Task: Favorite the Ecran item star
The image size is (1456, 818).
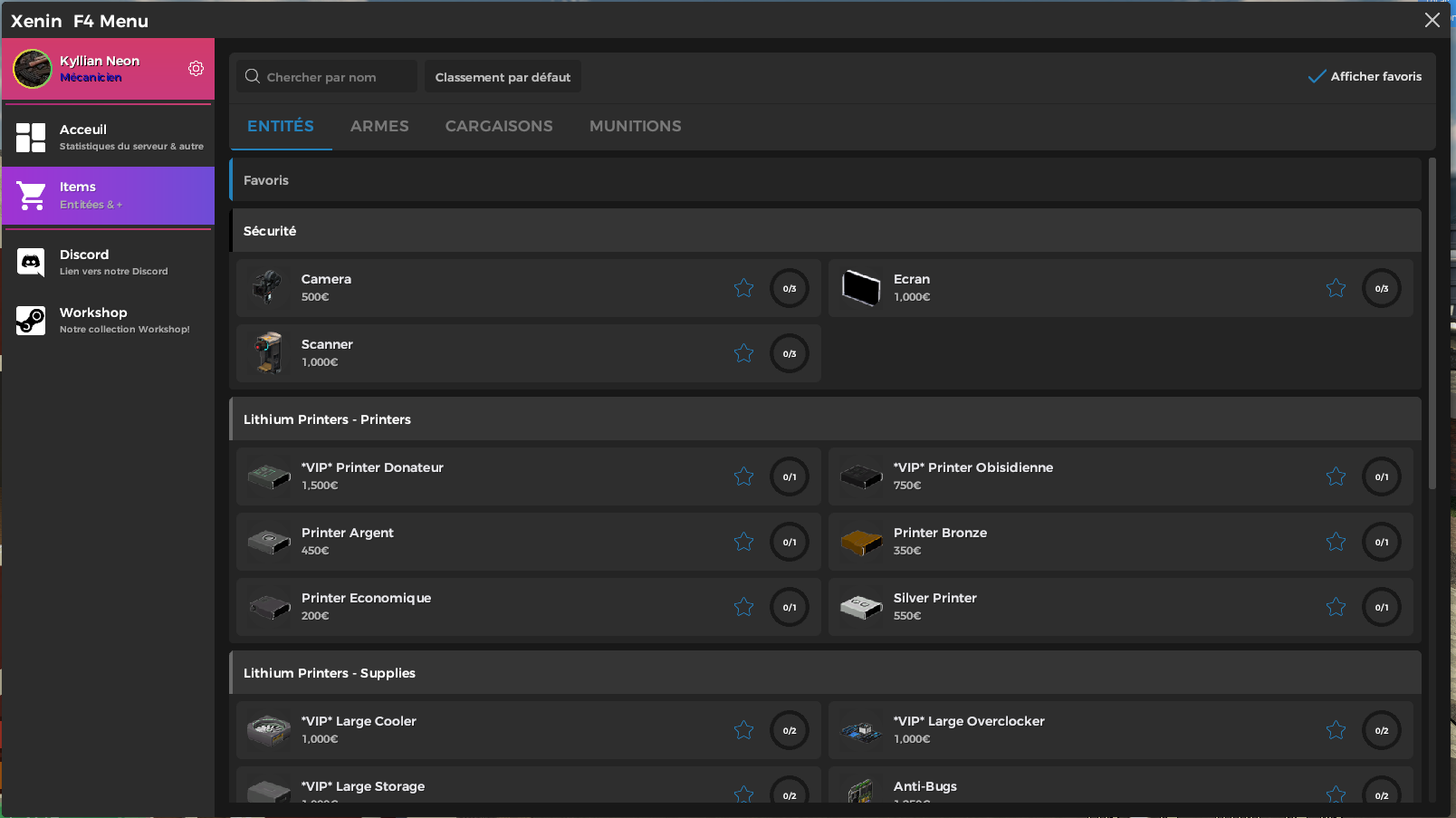Action: point(1336,288)
